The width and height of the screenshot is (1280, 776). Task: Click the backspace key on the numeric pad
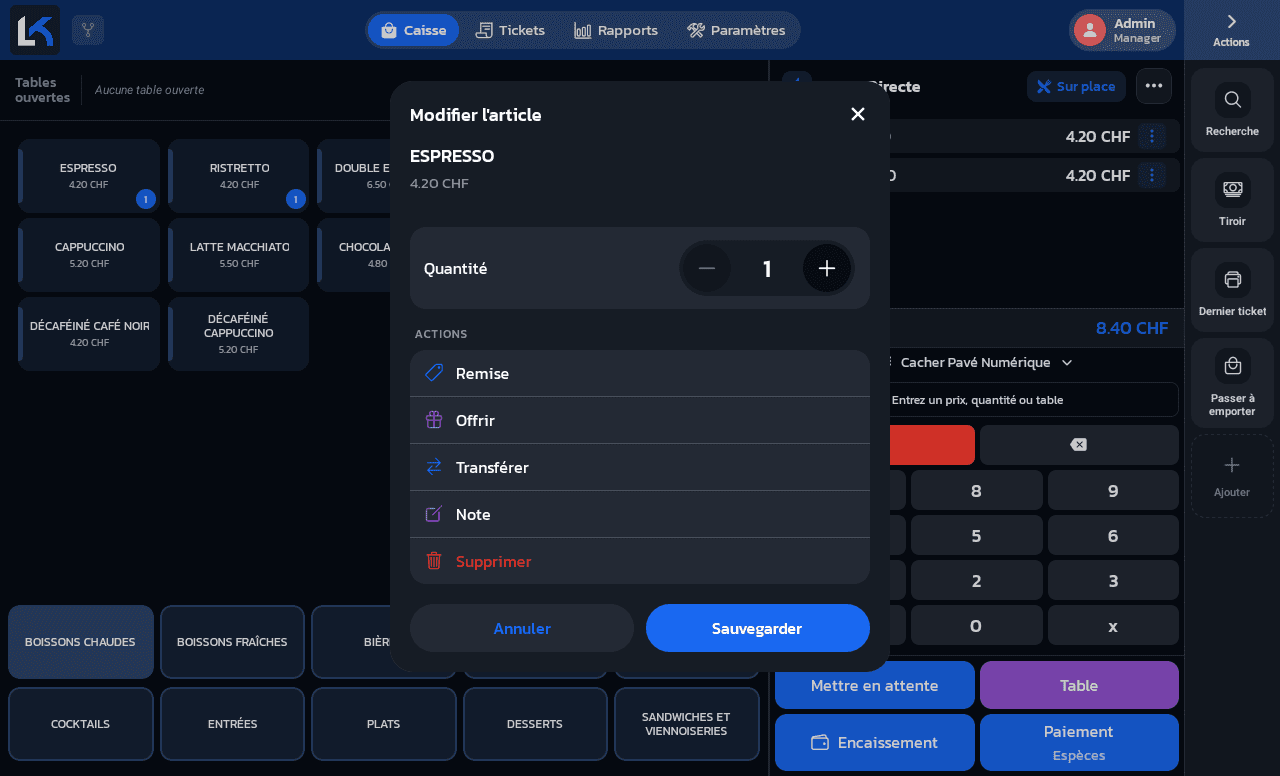click(1079, 445)
